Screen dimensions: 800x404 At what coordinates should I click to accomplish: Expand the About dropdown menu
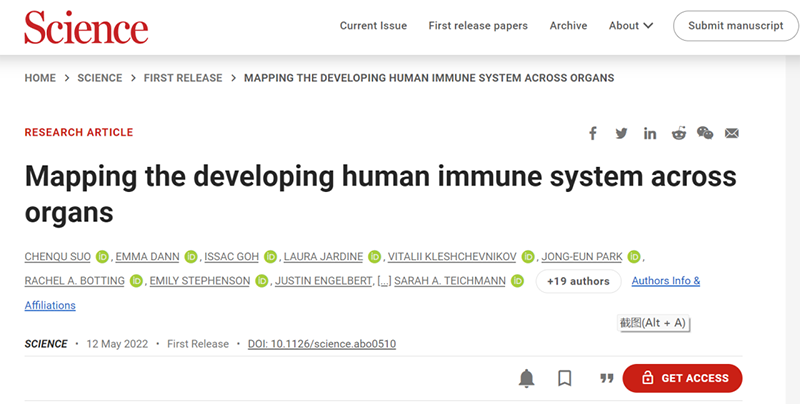coord(630,26)
